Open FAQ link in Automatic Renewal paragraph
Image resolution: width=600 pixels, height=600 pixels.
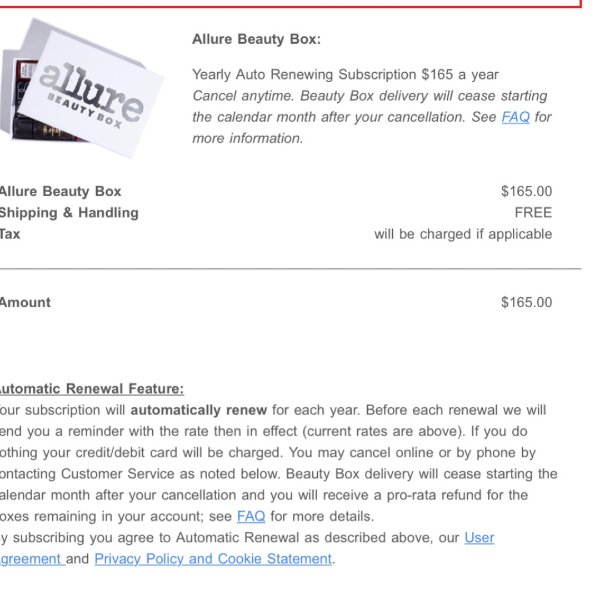point(251,516)
